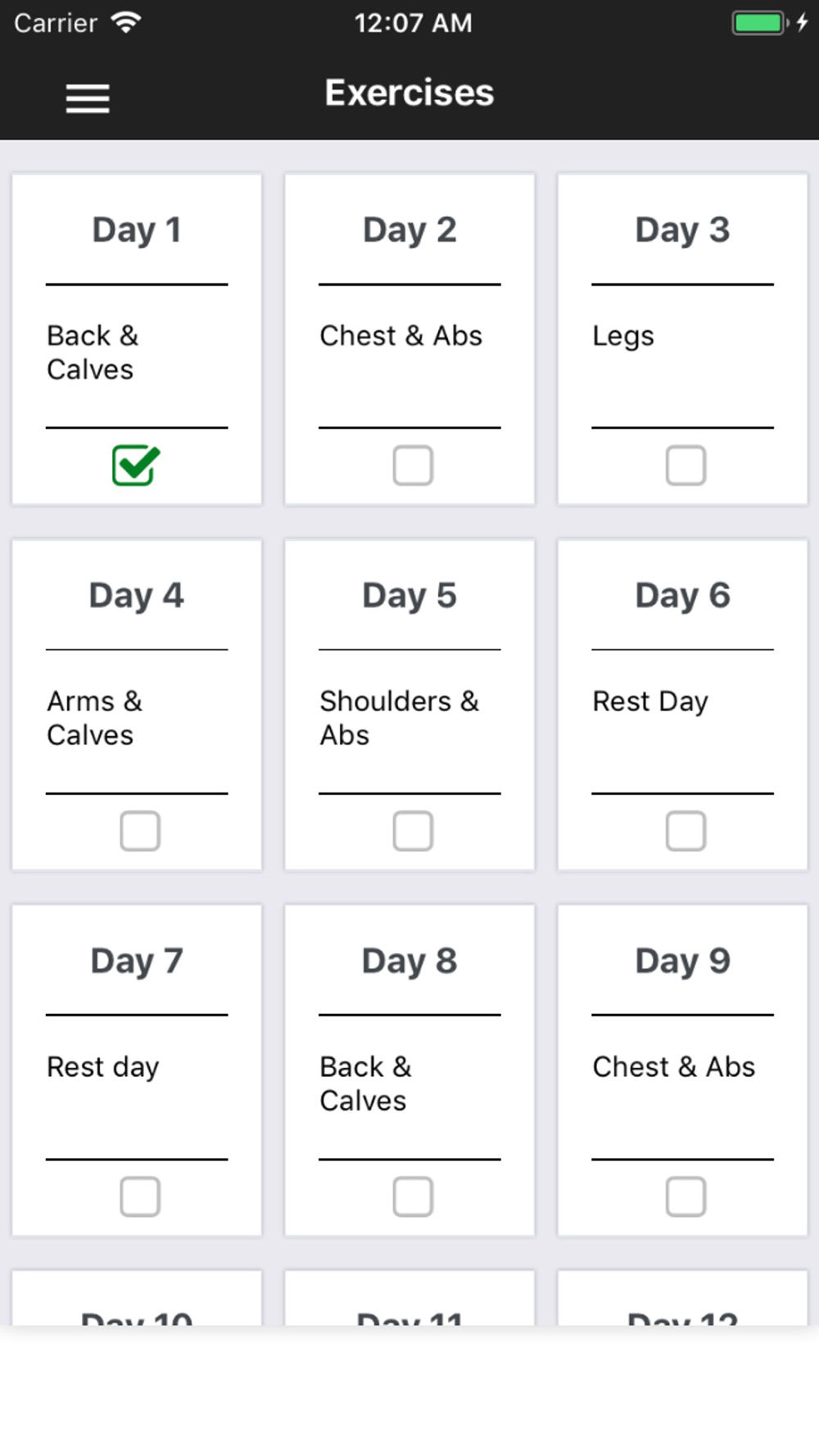Tick the Day 7 Rest day checkbox

point(140,1196)
